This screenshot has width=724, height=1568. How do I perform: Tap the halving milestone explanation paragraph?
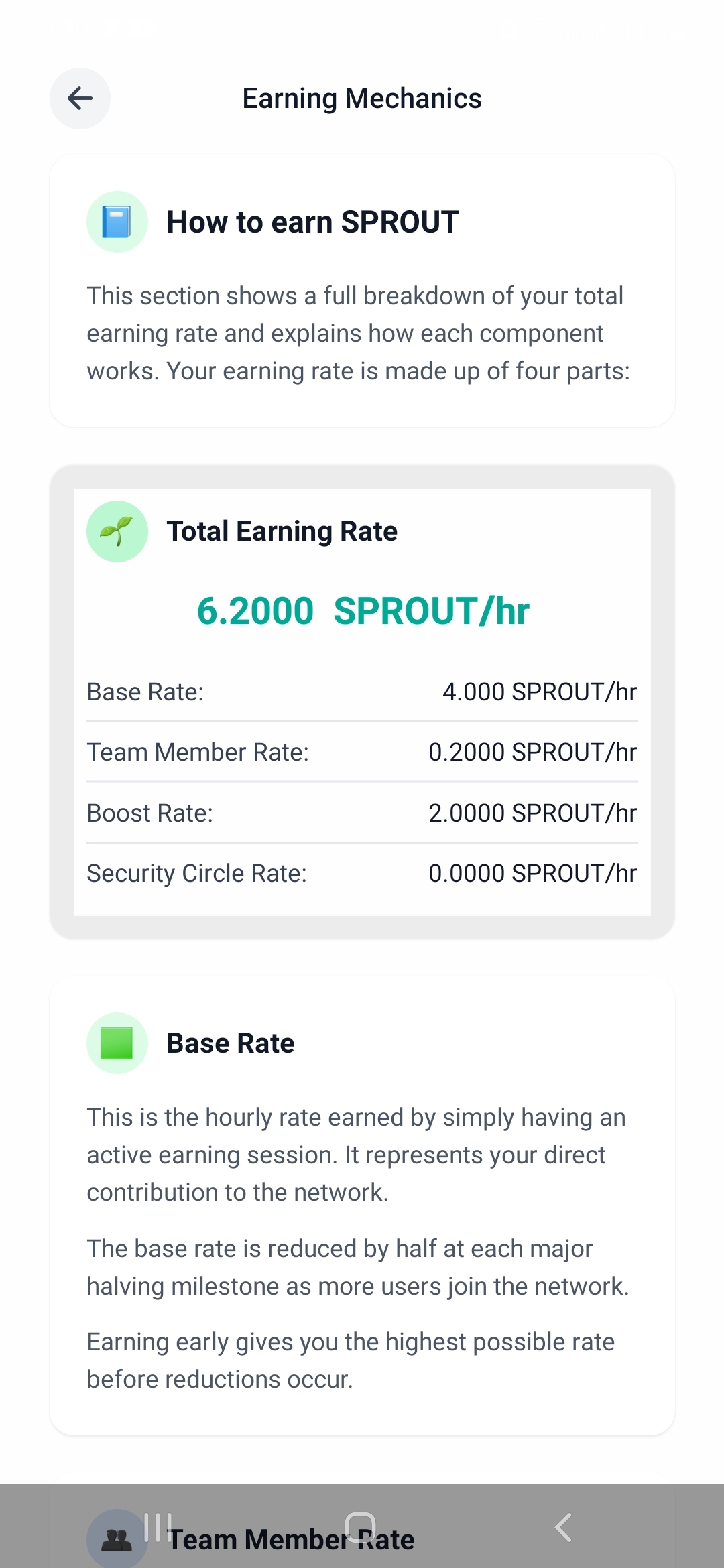point(358,1267)
